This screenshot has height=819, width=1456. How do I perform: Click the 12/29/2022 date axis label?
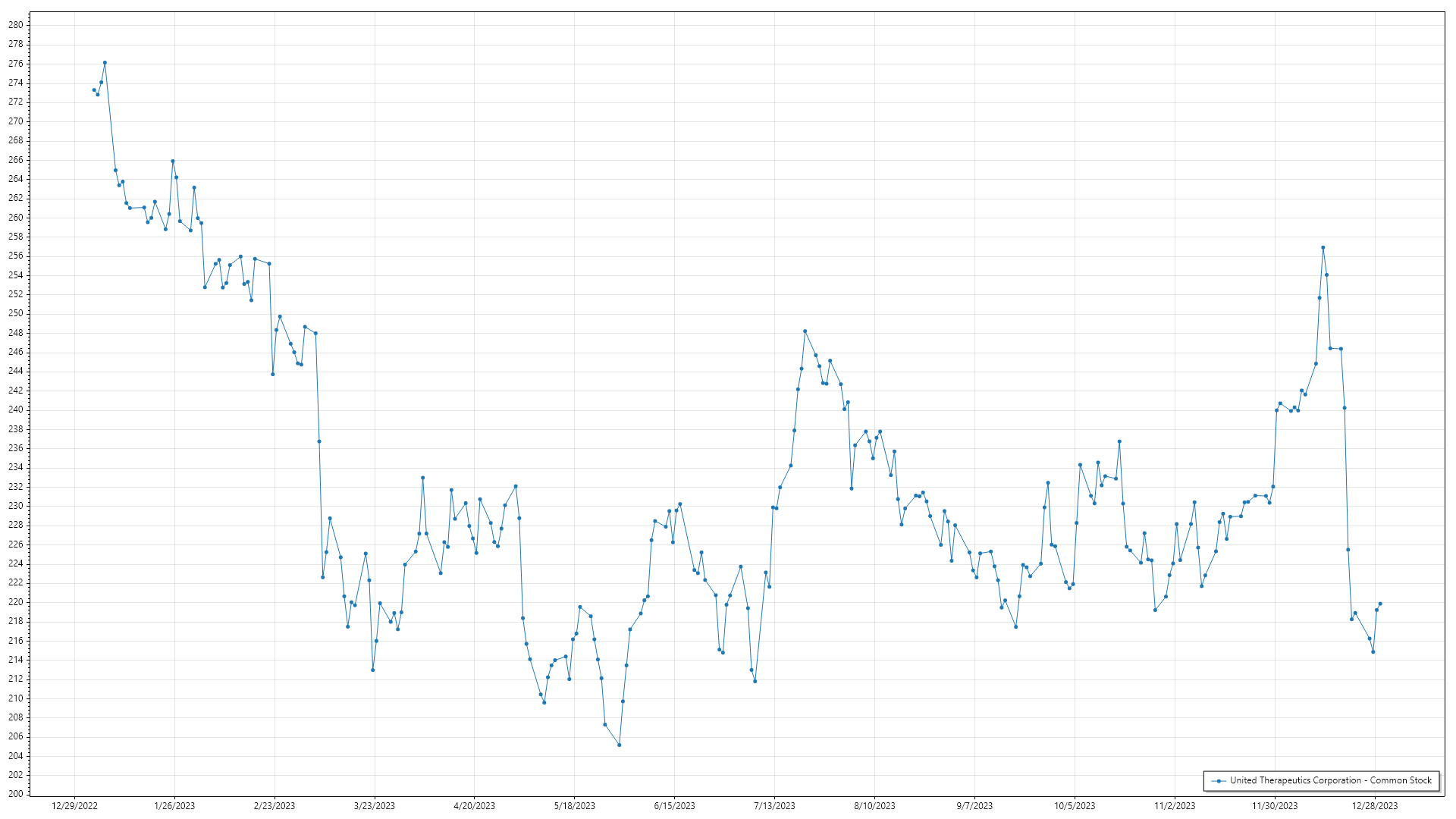(x=74, y=806)
